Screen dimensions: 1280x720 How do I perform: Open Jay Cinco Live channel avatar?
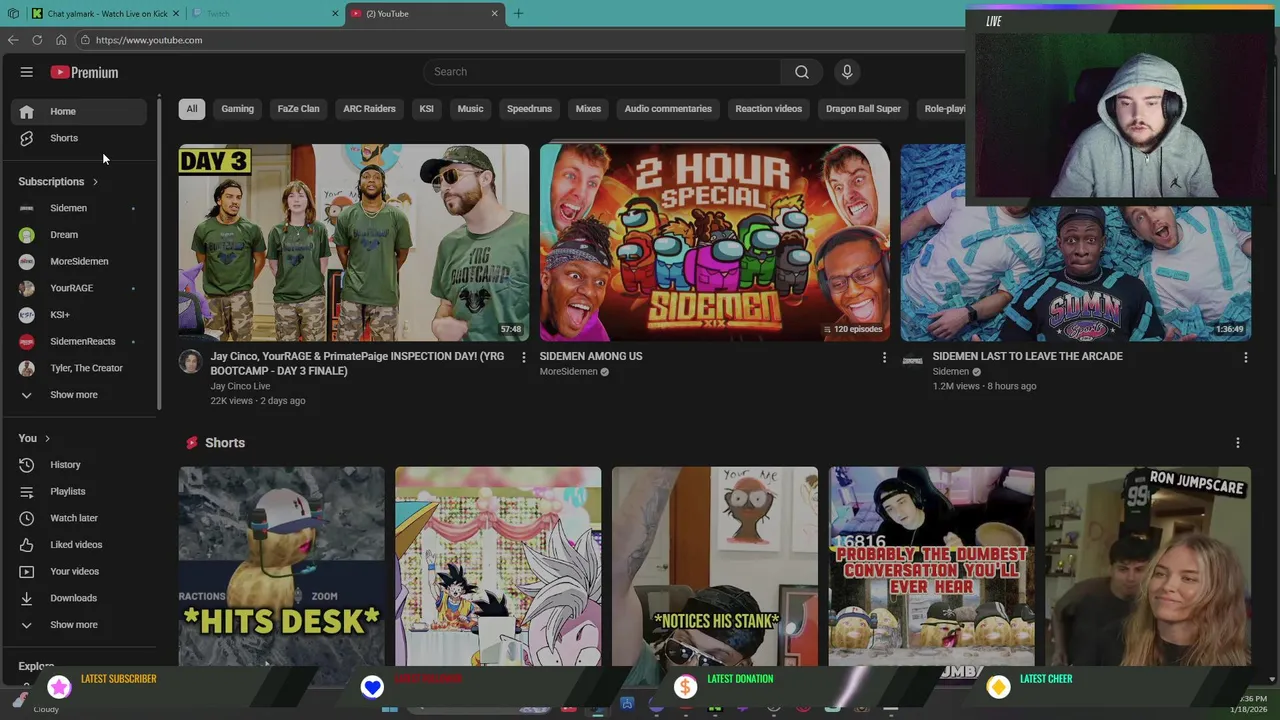(190, 361)
